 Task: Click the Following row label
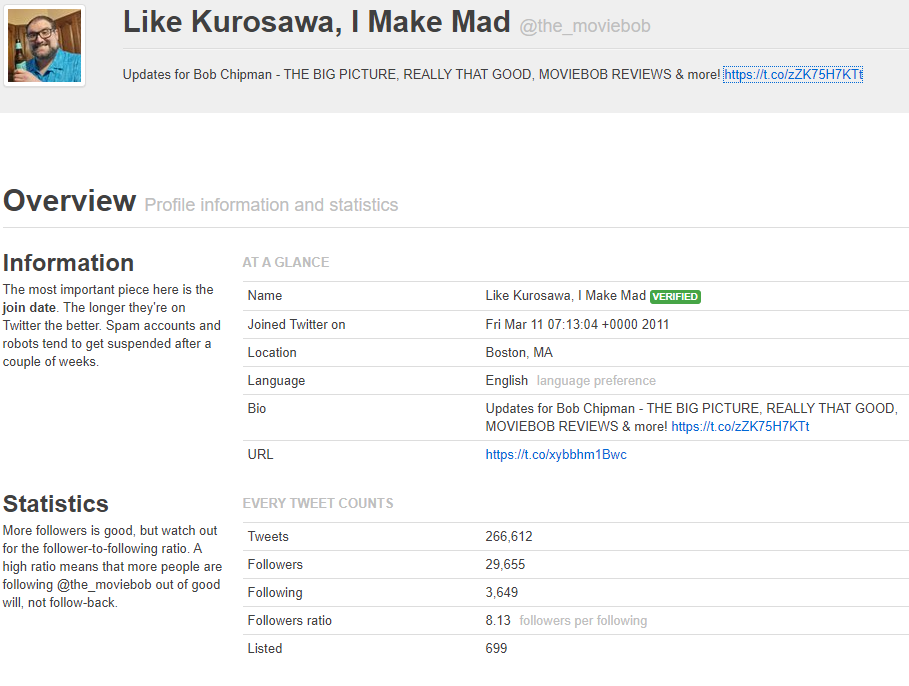[275, 593]
